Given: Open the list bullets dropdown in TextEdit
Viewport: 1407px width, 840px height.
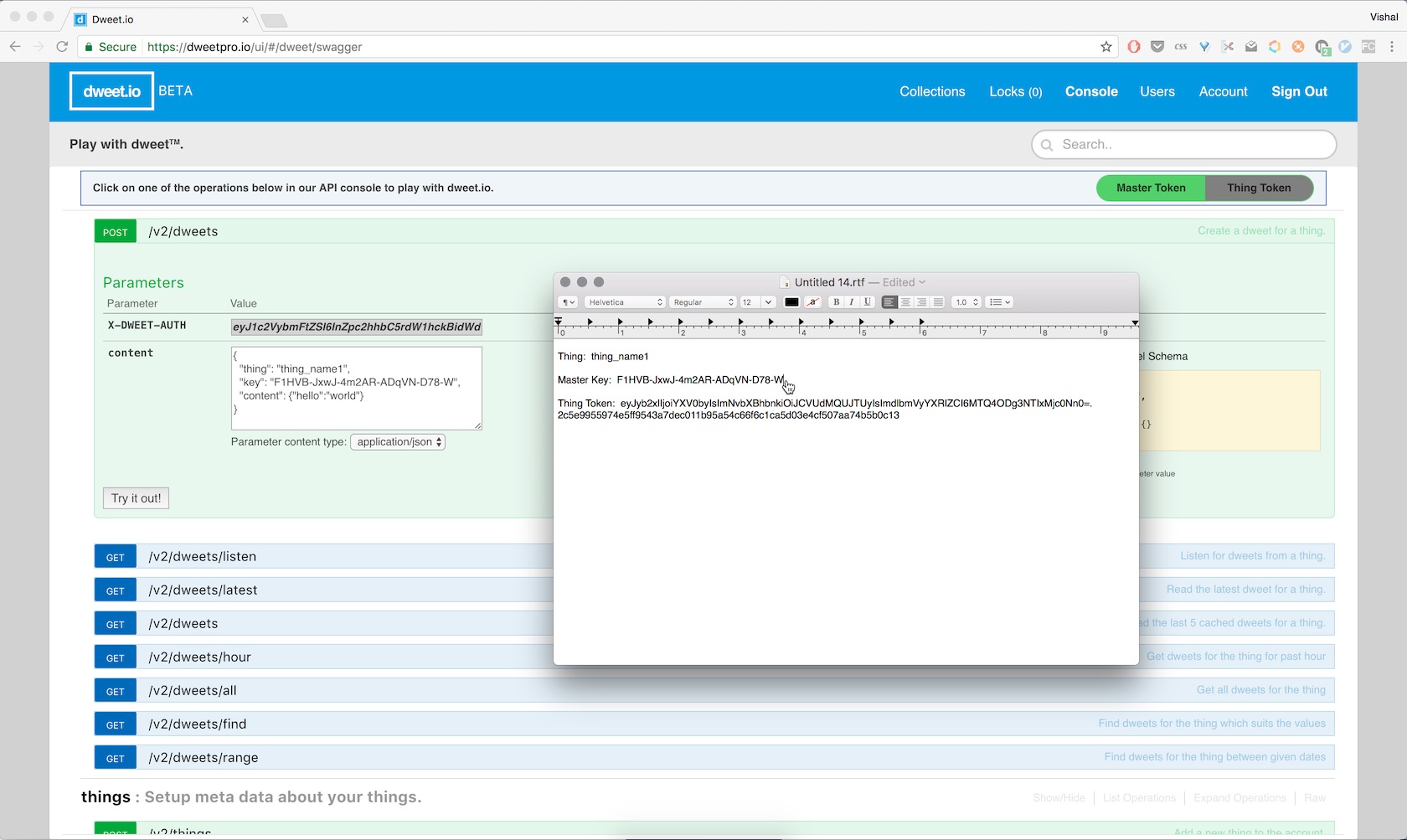Looking at the screenshot, I should click(1000, 302).
